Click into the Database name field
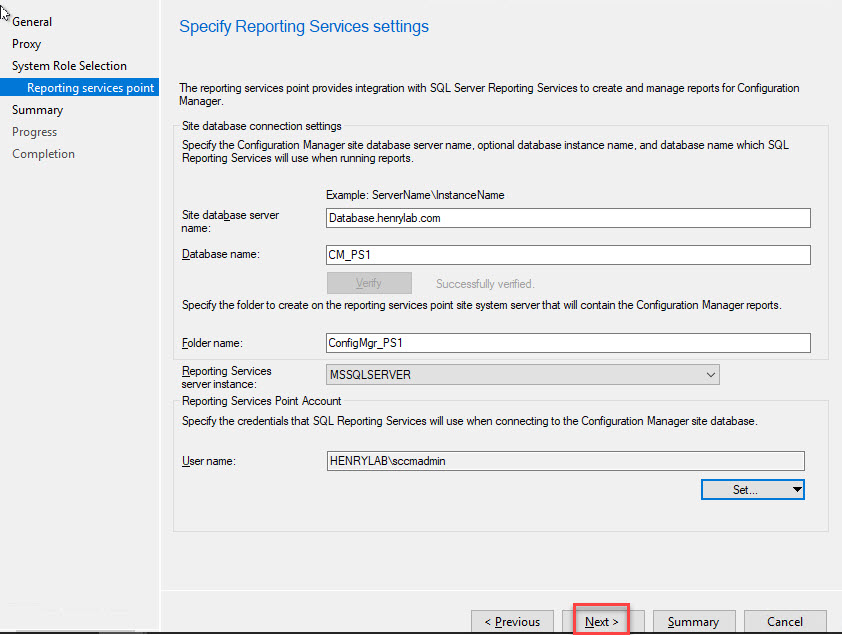 tap(567, 255)
